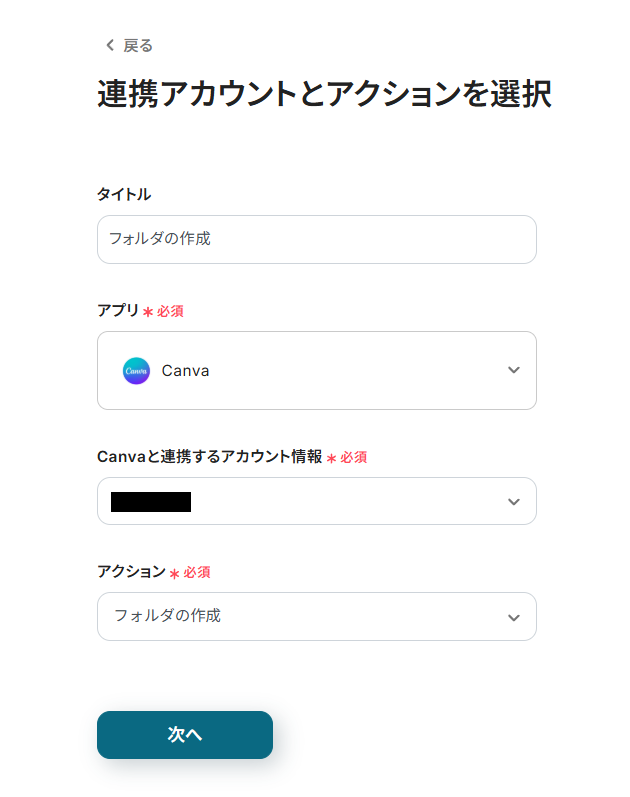Expand the アプリ dropdown chevron
This screenshot has width=630, height=797.
click(513, 370)
